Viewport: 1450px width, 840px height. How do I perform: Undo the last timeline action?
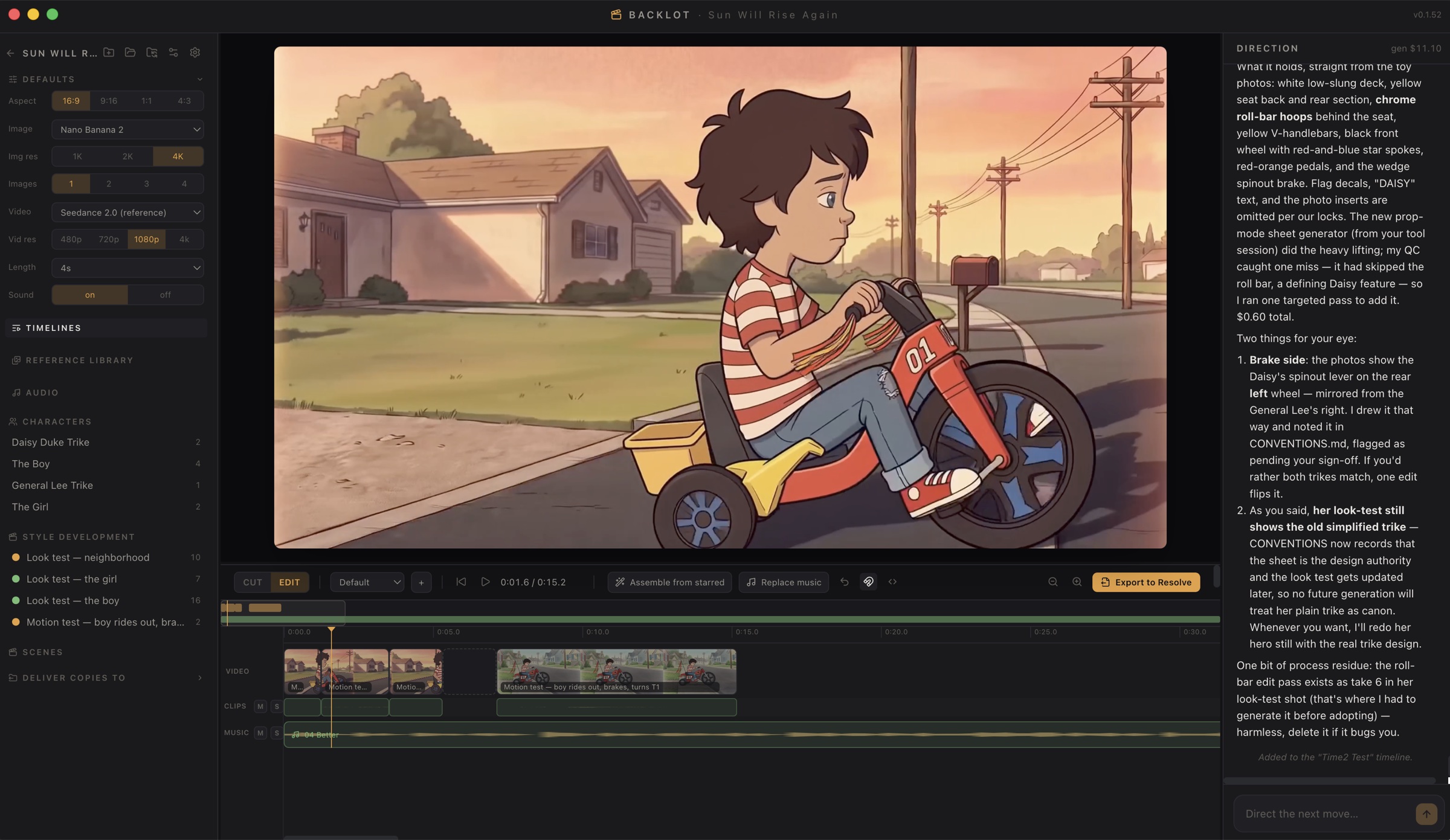click(844, 582)
